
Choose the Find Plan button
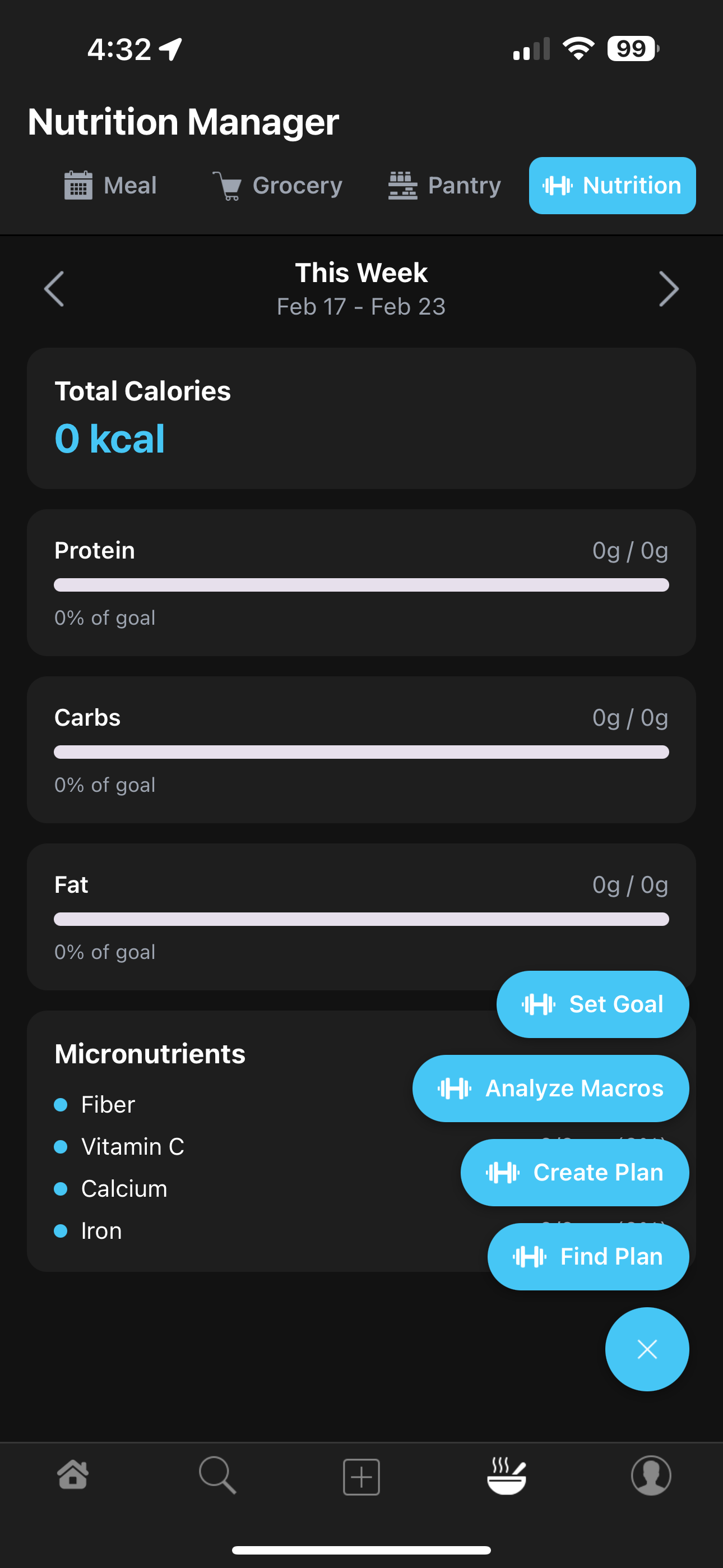coord(588,1256)
